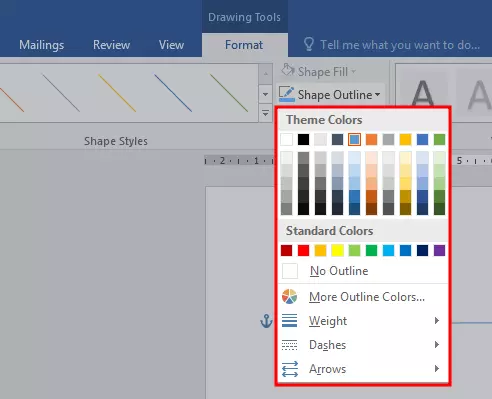
Task: Expand the Shape Outline dropdown arrow
Action: point(377,95)
